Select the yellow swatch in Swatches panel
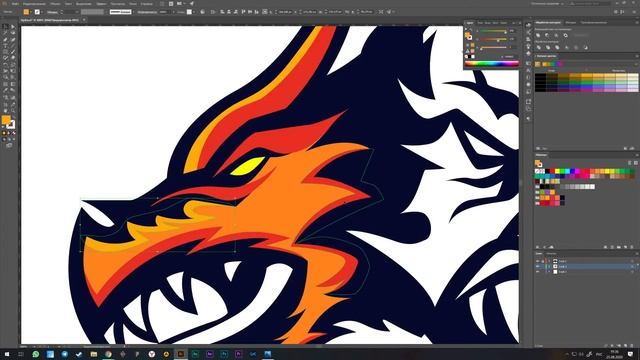The width and height of the screenshot is (640, 360). tap(557, 171)
